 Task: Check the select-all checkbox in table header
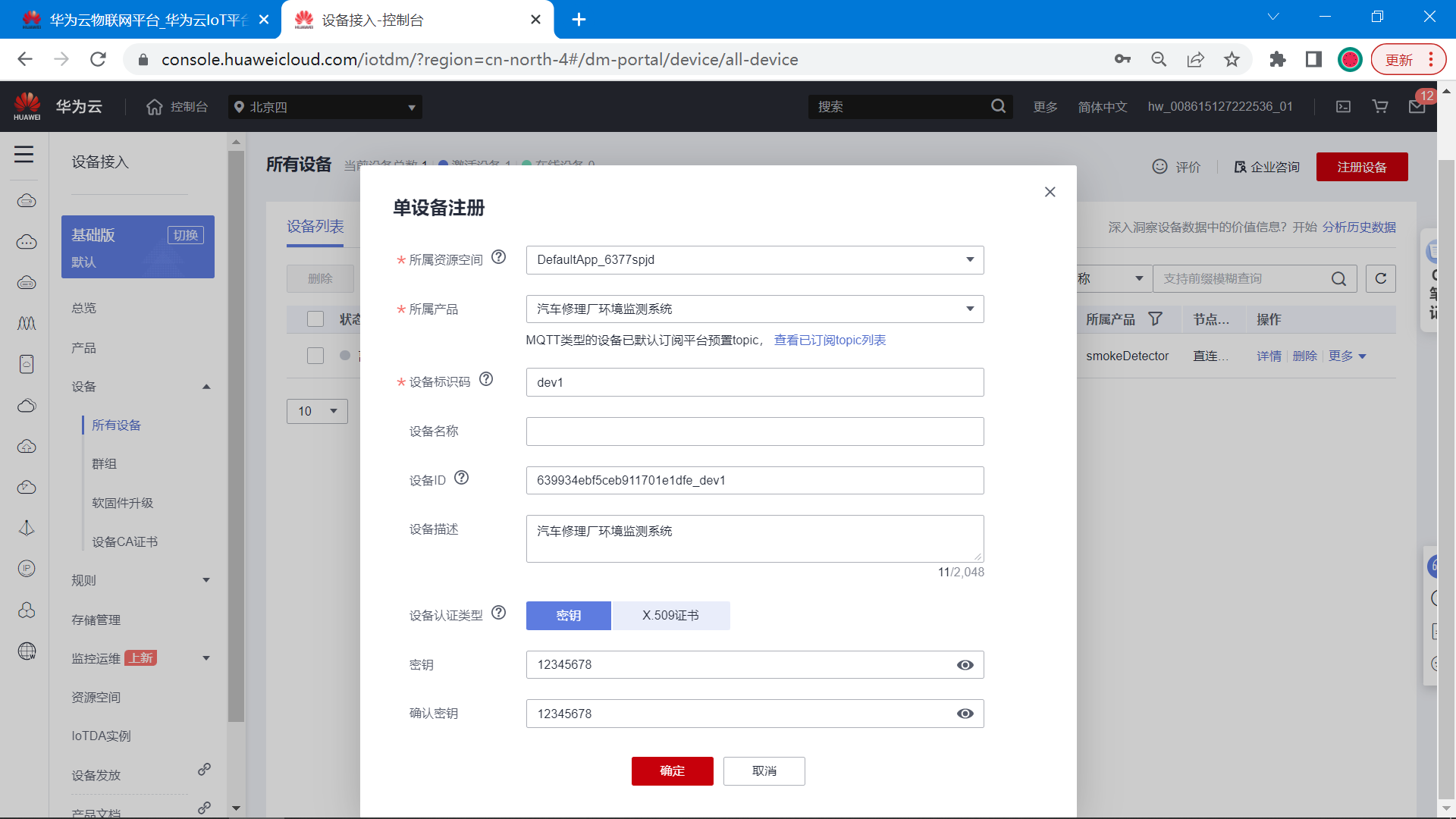315,319
